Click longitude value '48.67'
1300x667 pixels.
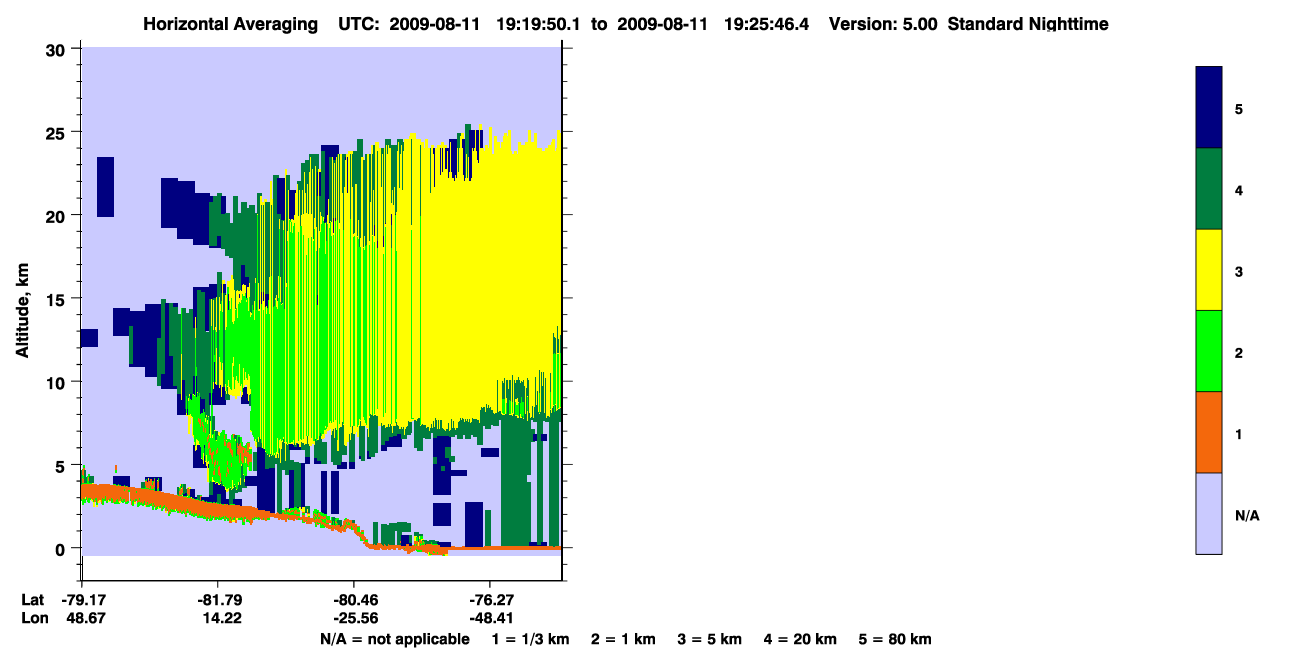tap(85, 618)
